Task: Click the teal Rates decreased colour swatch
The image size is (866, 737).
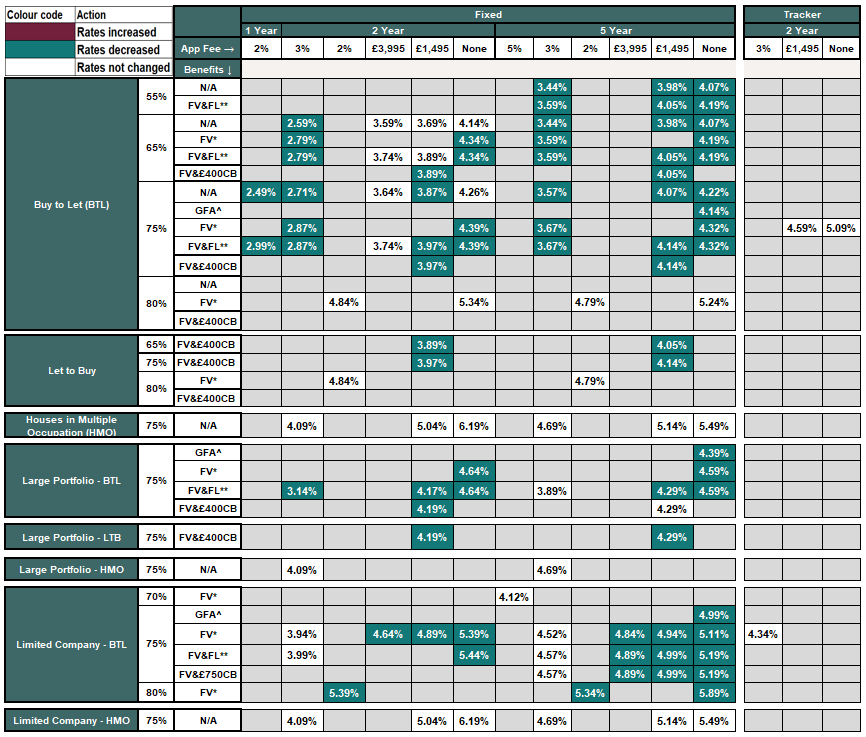Action: tap(39, 49)
